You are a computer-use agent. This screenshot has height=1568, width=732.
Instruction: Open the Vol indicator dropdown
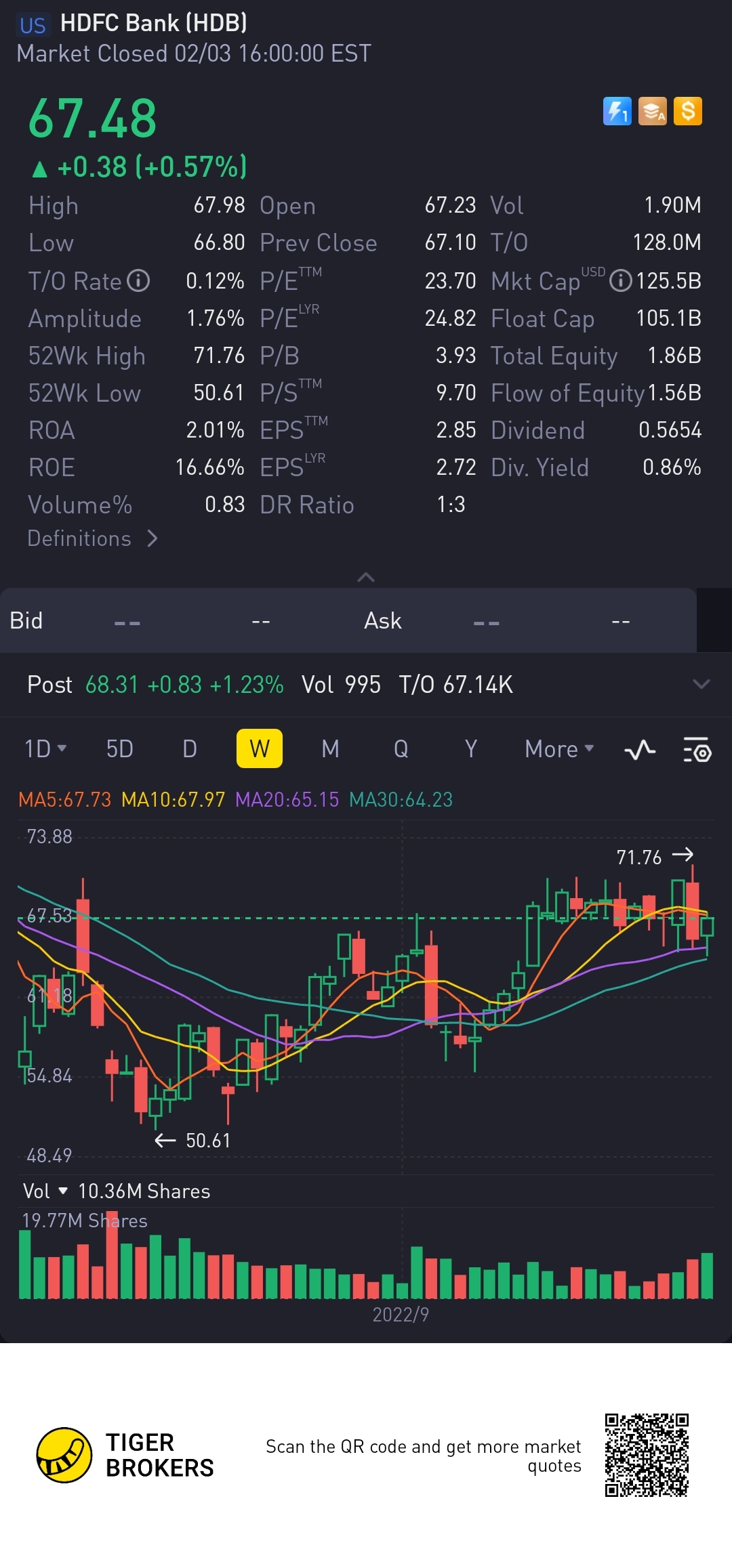pos(45,1191)
